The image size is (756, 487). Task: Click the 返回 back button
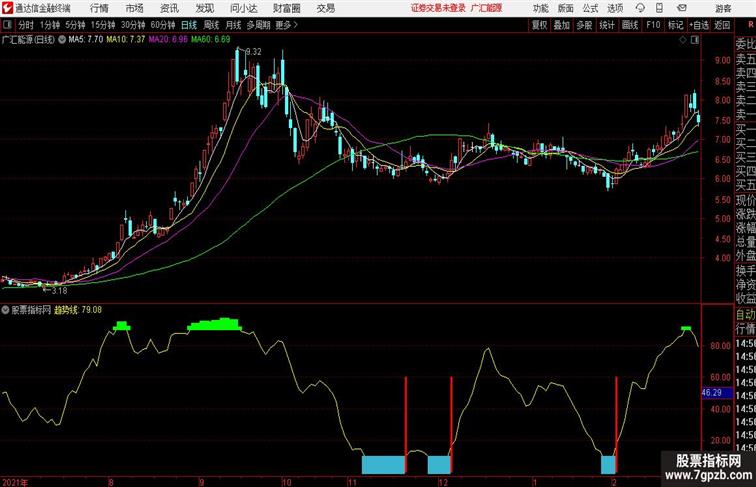(x=722, y=25)
